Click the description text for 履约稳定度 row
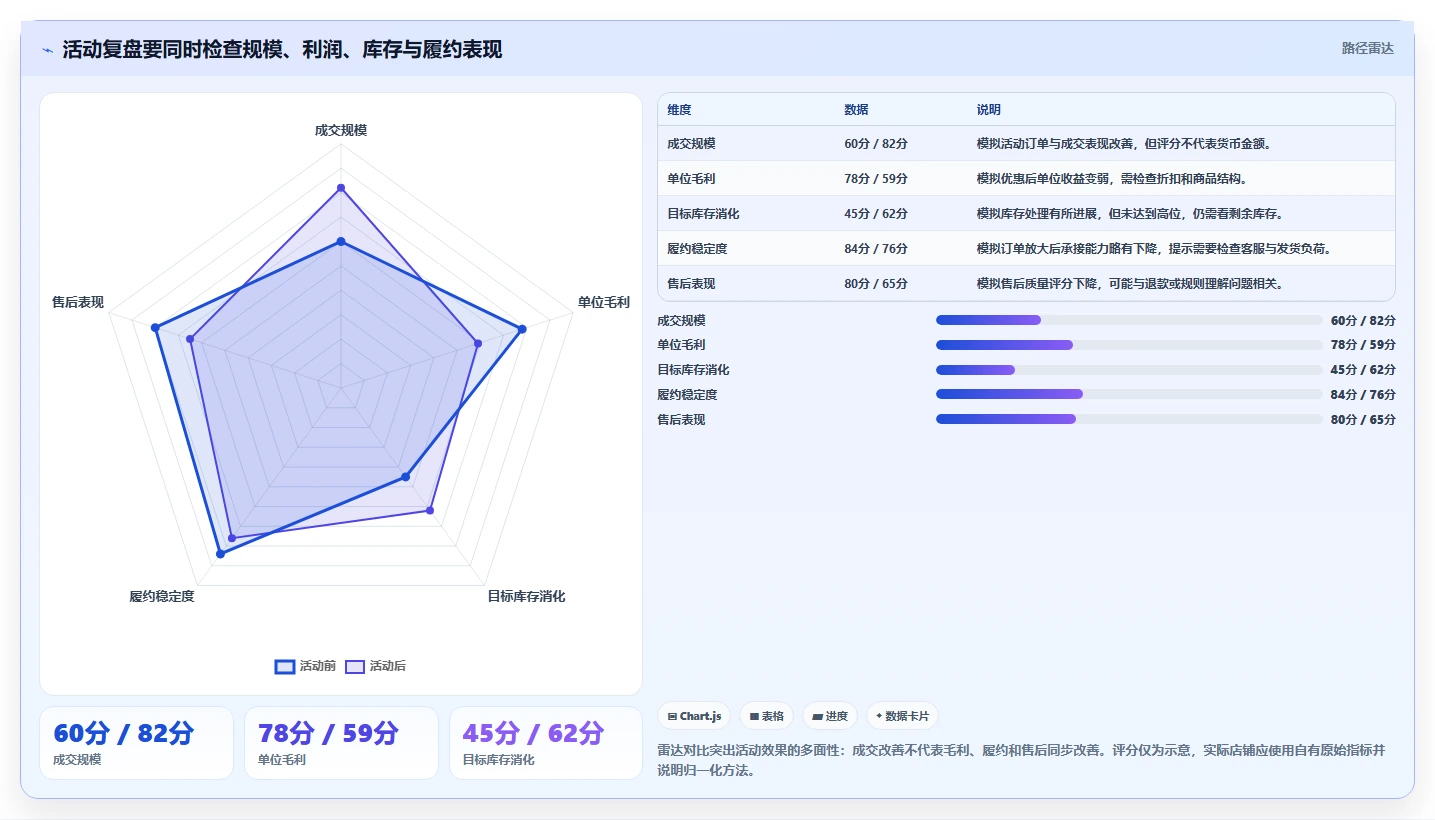Viewport: 1435px width, 820px height. click(x=1153, y=249)
